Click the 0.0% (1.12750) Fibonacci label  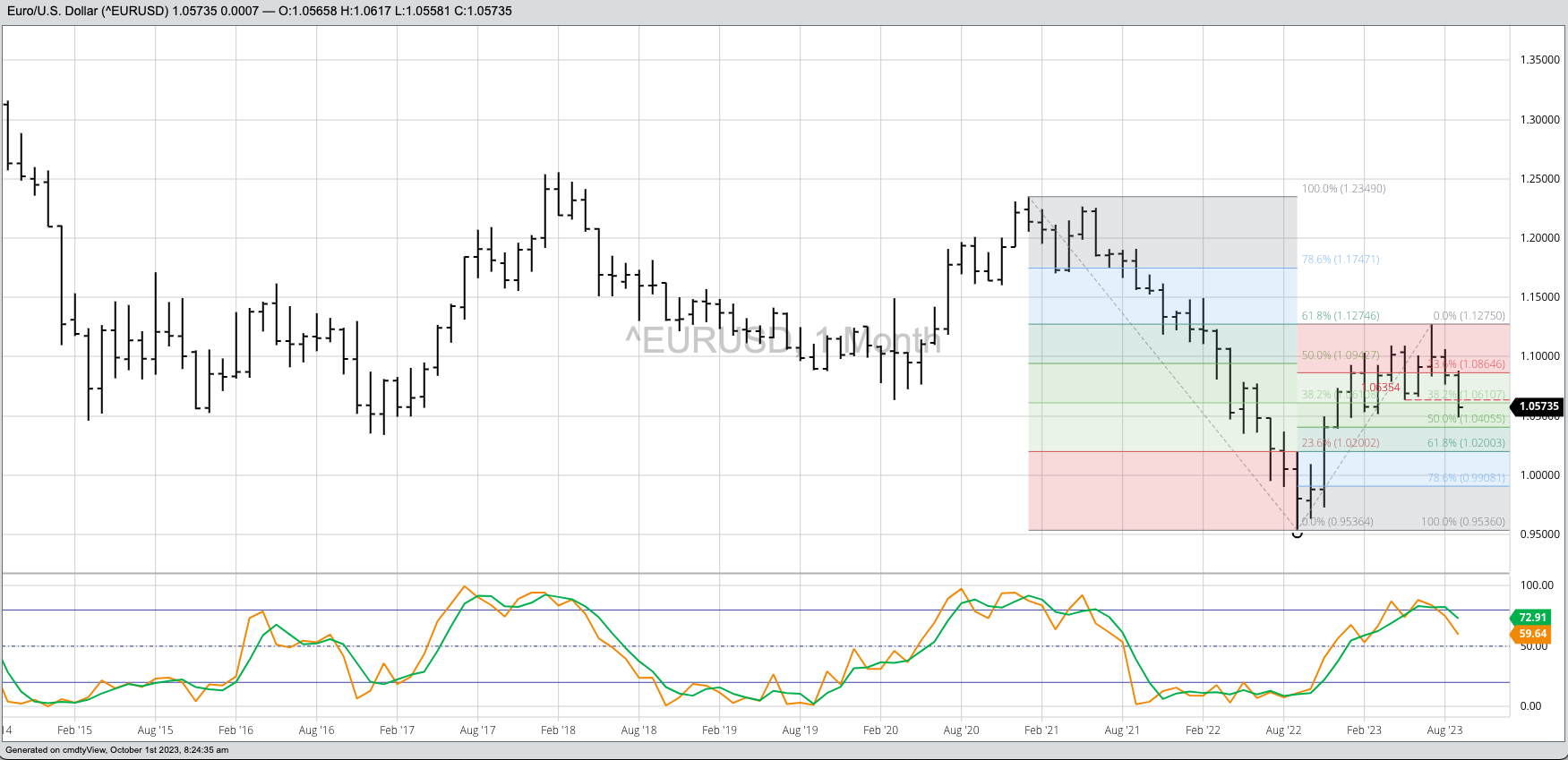tap(1469, 316)
